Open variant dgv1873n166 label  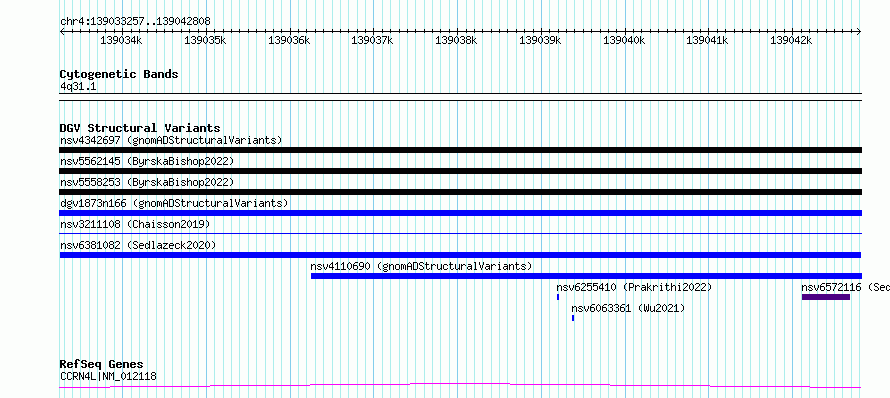174,203
